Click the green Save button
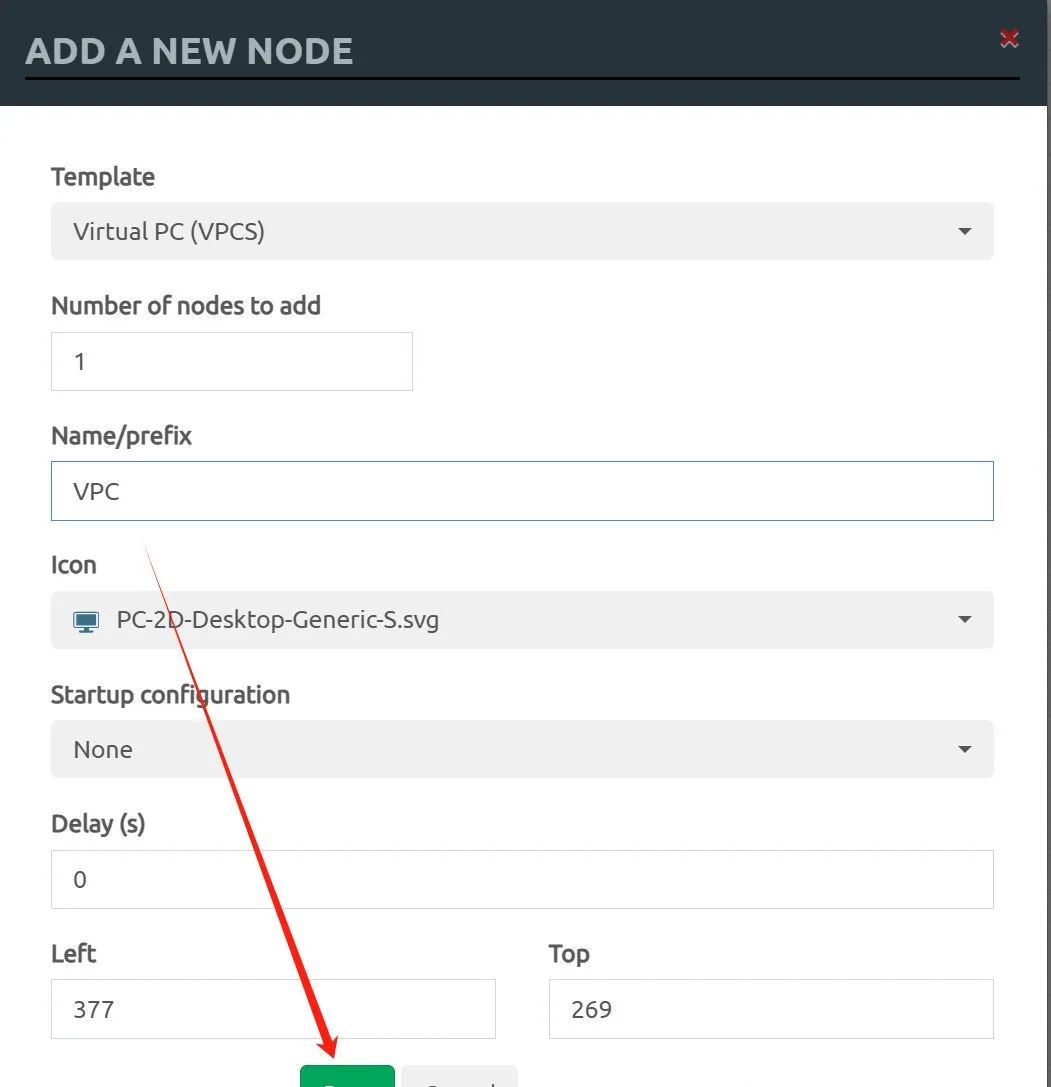 [347, 1077]
